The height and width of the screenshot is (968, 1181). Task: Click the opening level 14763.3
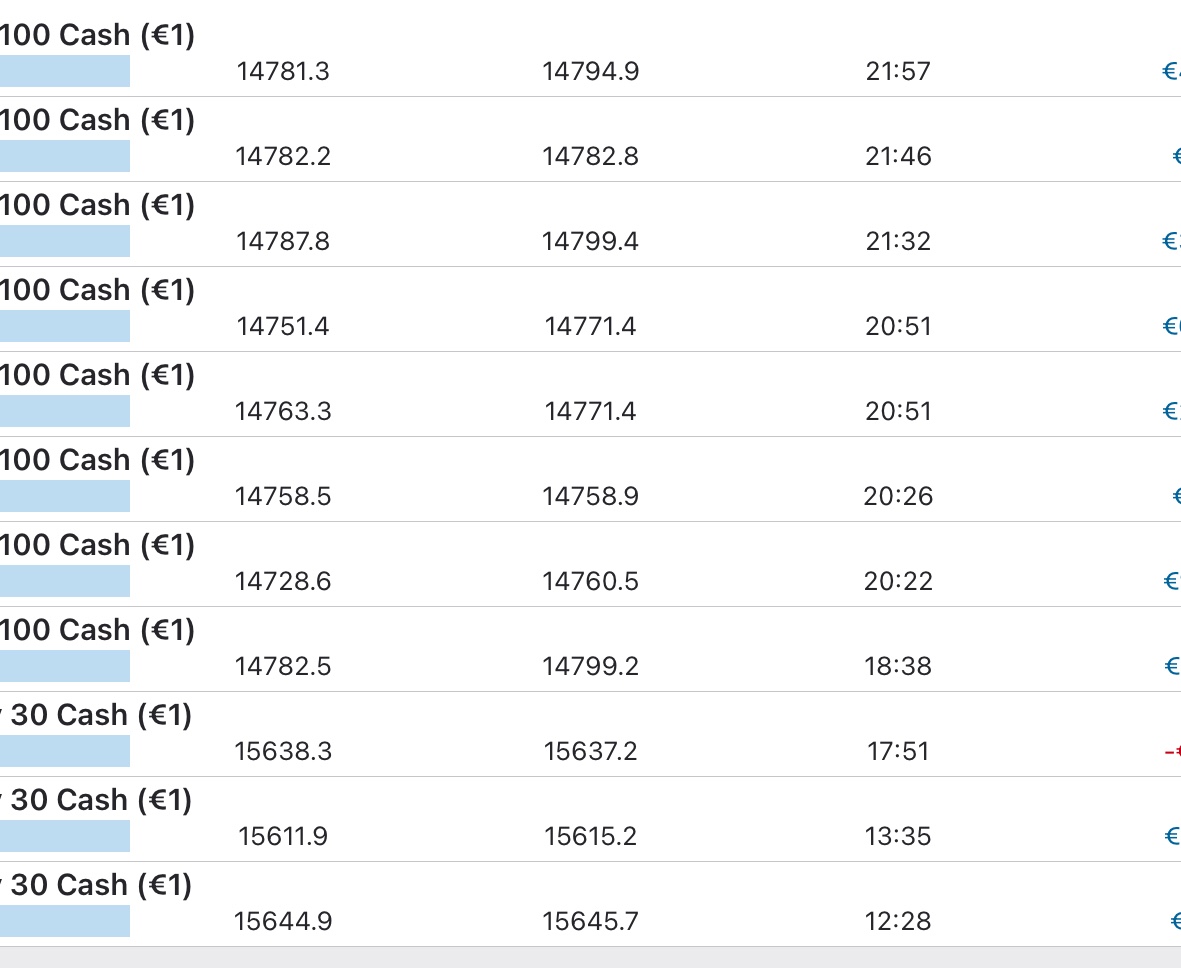(x=283, y=412)
